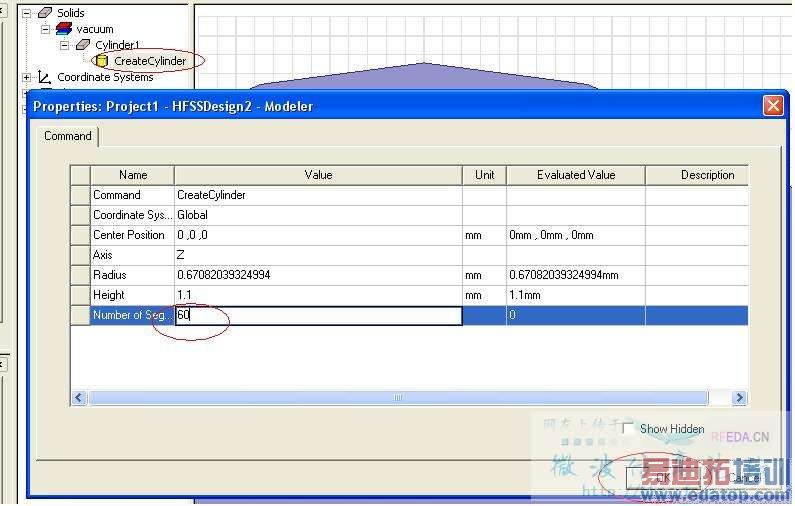Click the CreateCylinder cylinder icon
This screenshot has height=506, width=795.
(101, 61)
